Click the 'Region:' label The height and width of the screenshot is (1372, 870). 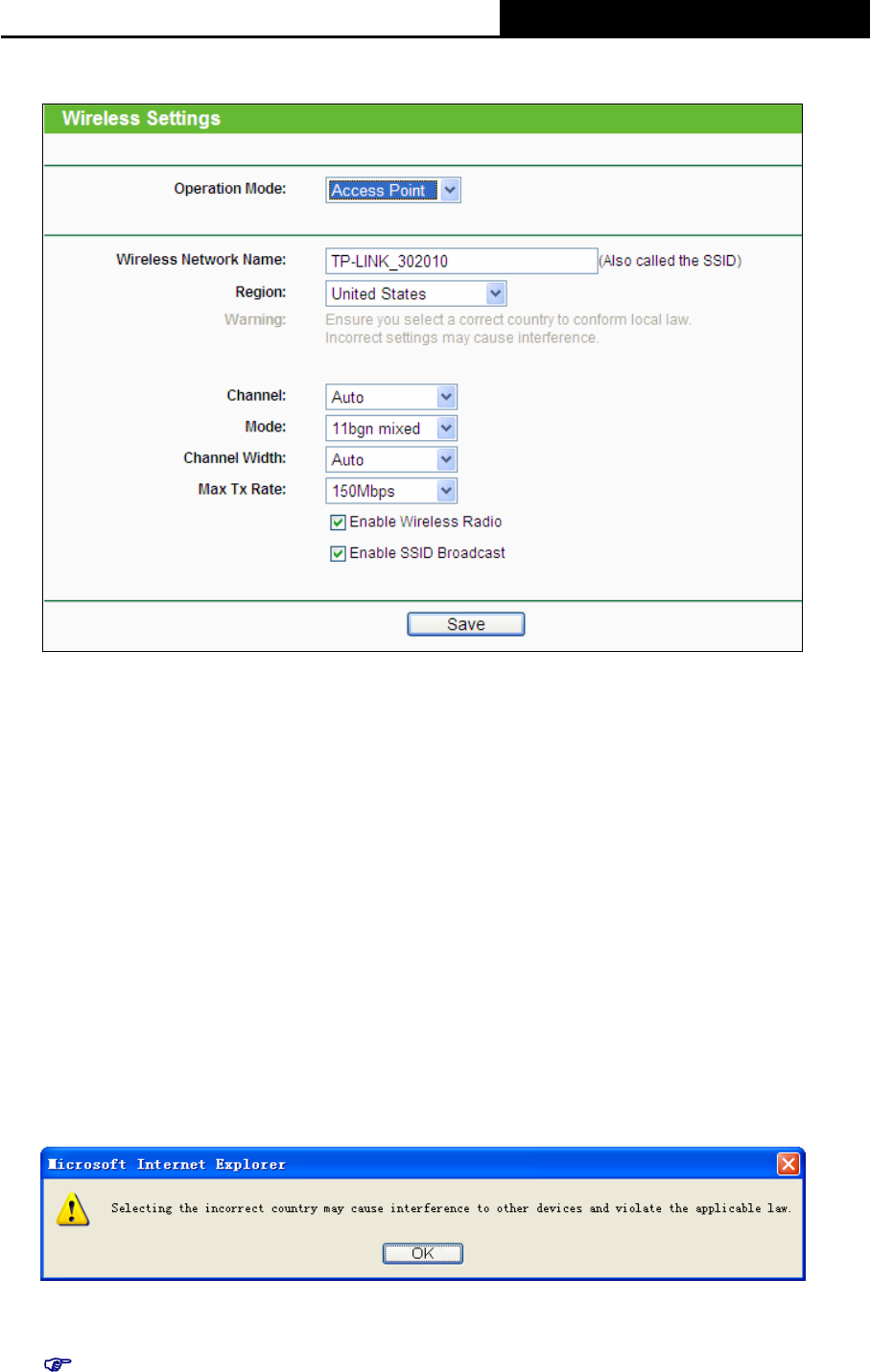point(261,292)
